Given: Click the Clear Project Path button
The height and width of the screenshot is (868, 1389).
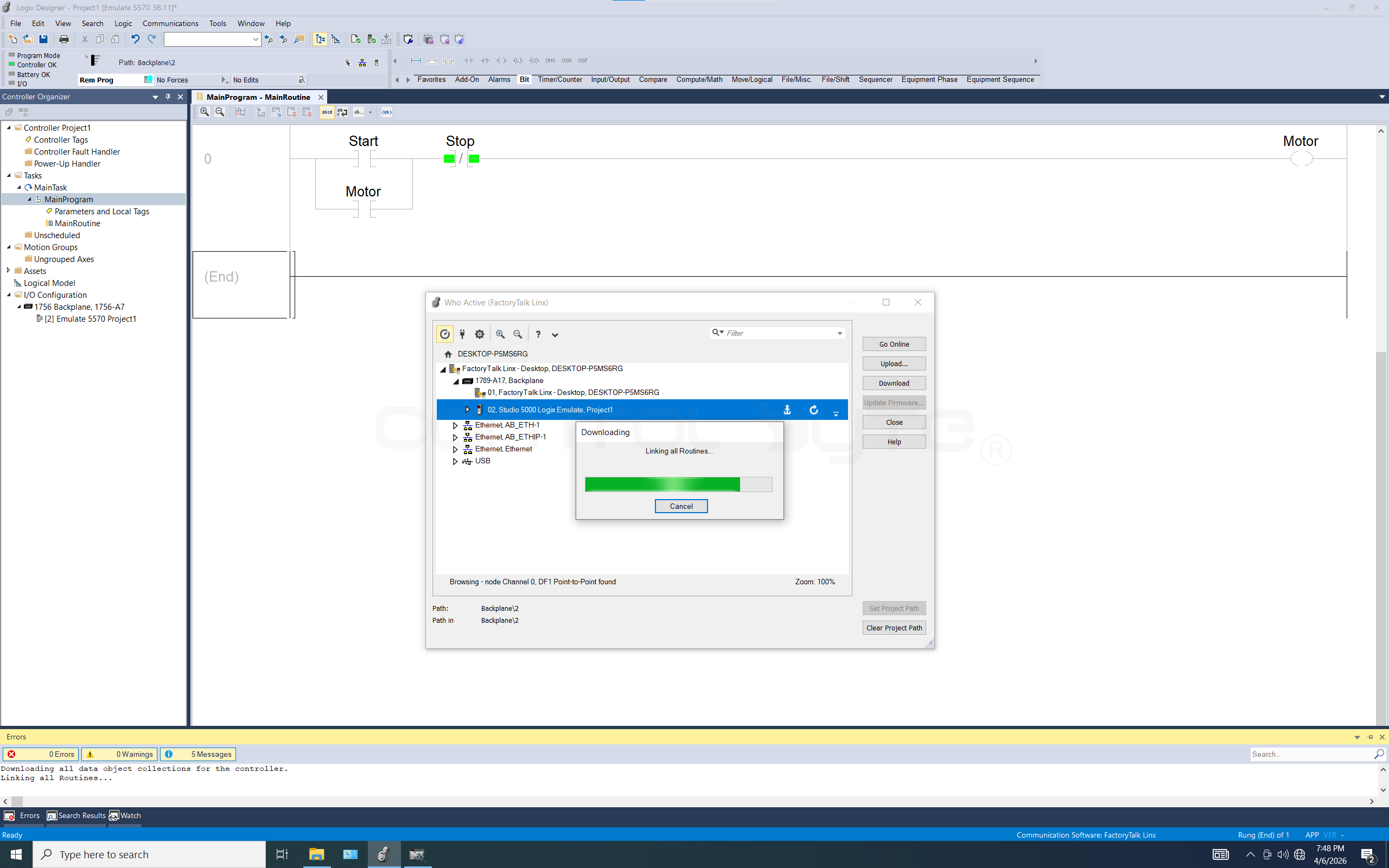Looking at the screenshot, I should tap(894, 628).
